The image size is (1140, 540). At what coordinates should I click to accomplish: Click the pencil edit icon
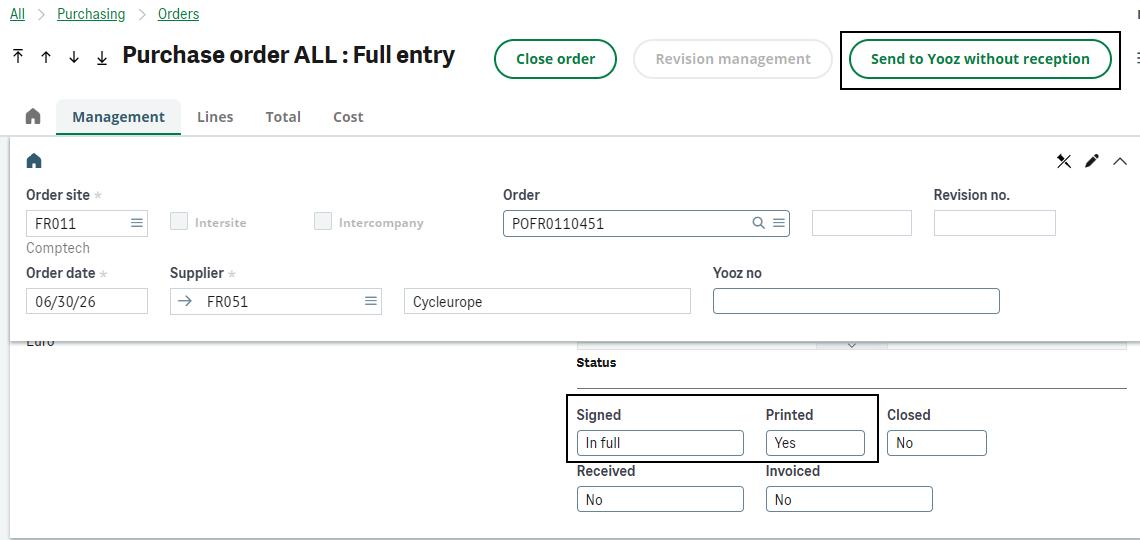pos(1091,161)
